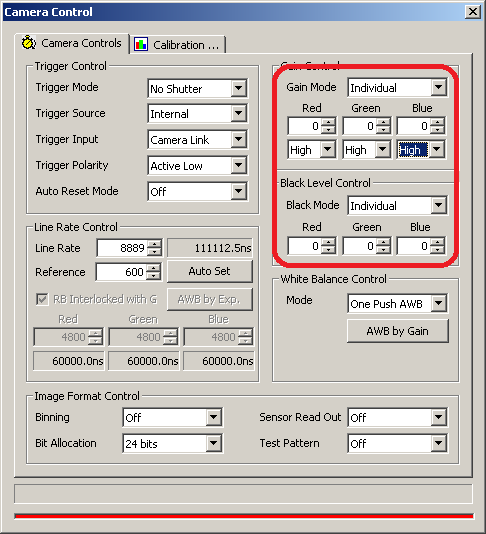
Task: Click the stopwatch icon on Camera Controls tab
Action: (x=29, y=43)
